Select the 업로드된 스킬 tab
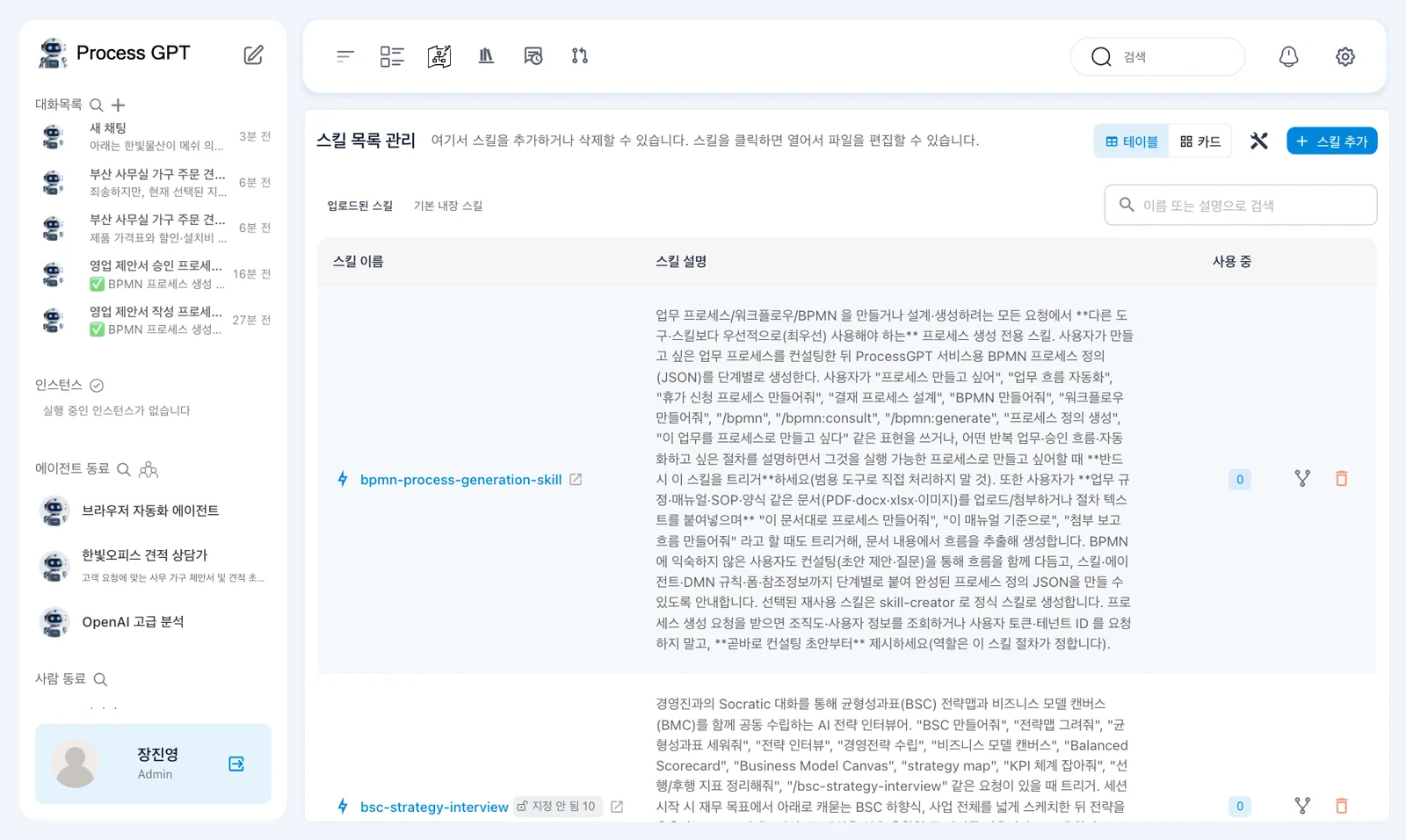1406x840 pixels. pos(360,206)
